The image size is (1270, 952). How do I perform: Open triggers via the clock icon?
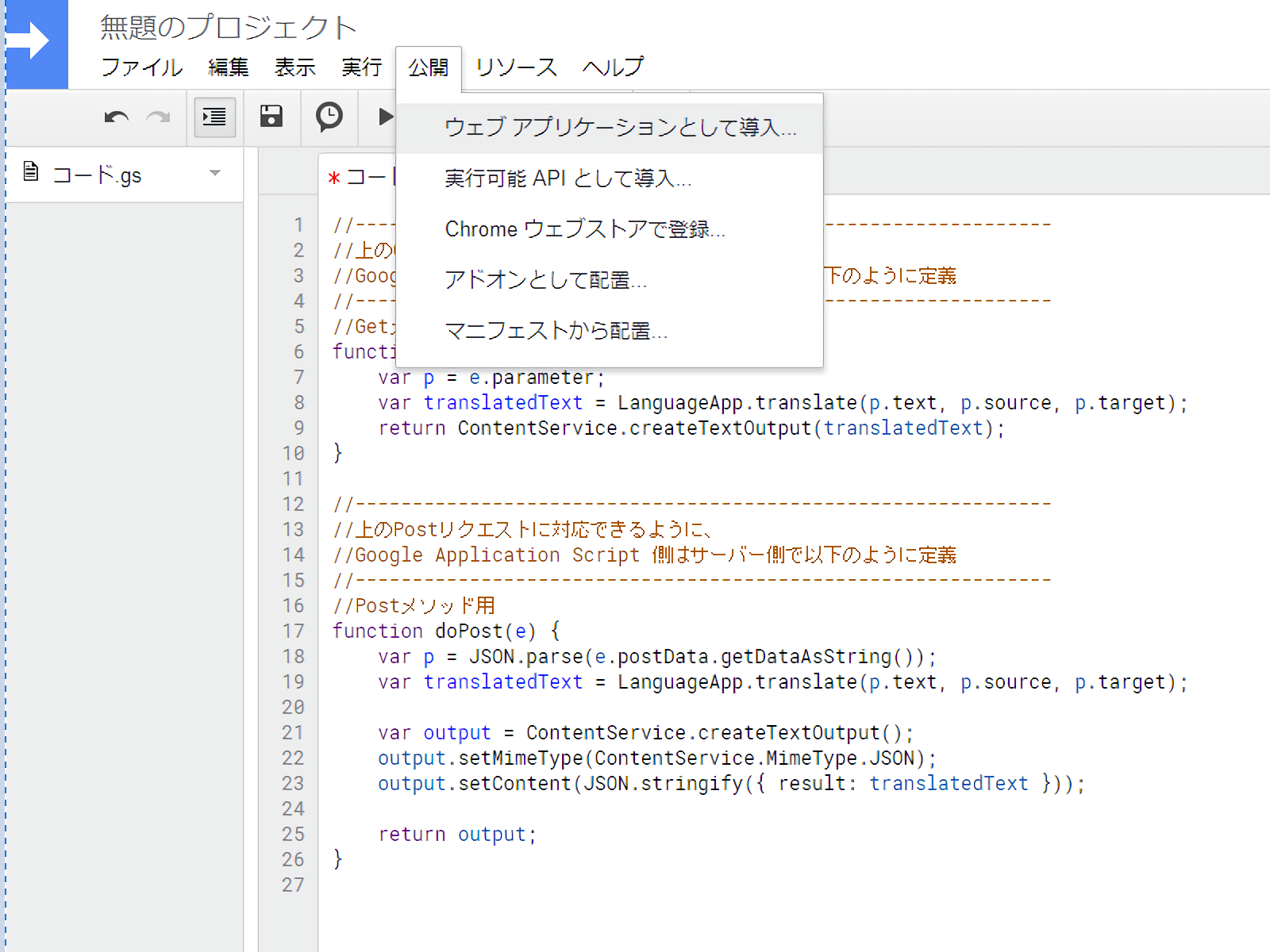pos(329,117)
